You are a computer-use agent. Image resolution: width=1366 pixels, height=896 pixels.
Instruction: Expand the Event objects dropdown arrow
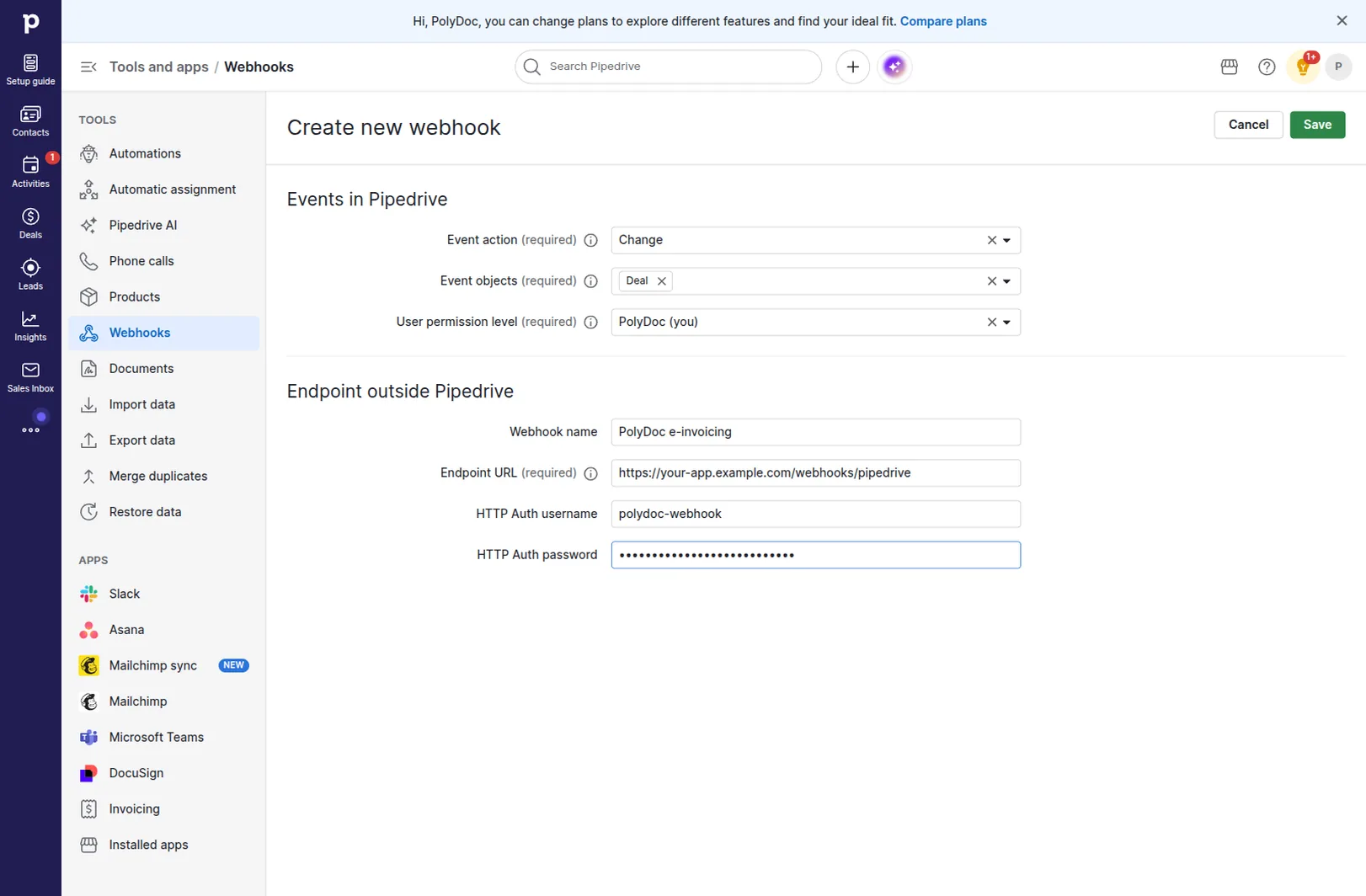coord(1006,281)
